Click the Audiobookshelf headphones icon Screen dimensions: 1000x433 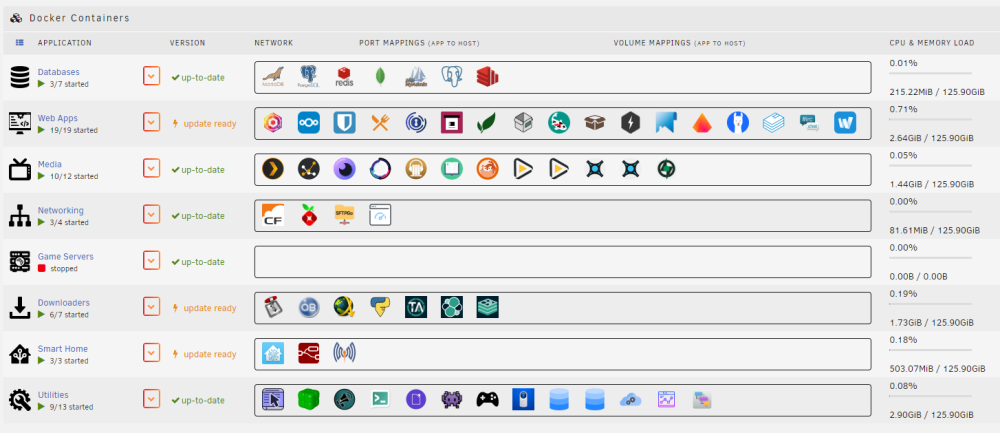pos(416,169)
